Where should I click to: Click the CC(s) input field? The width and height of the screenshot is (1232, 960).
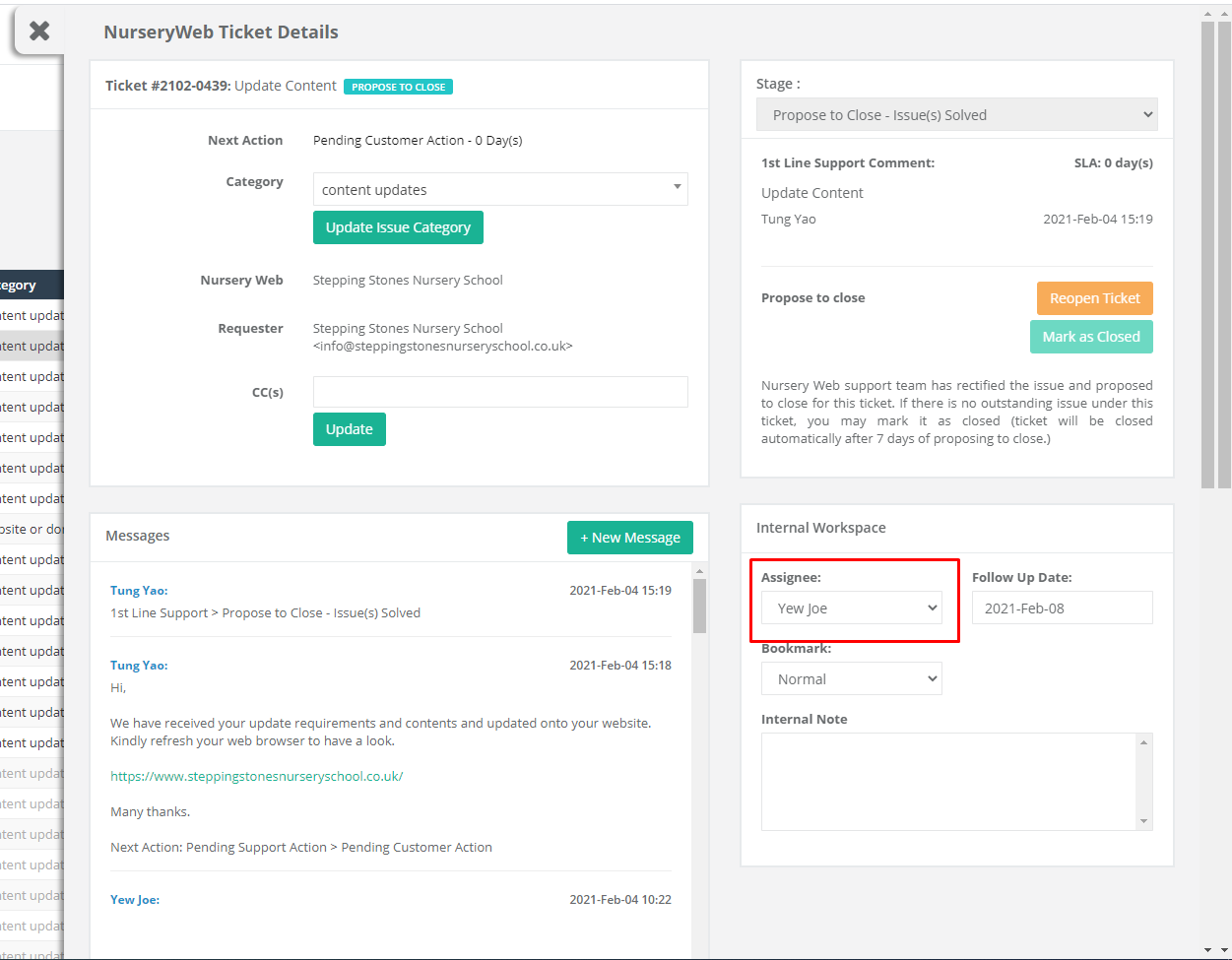[500, 392]
